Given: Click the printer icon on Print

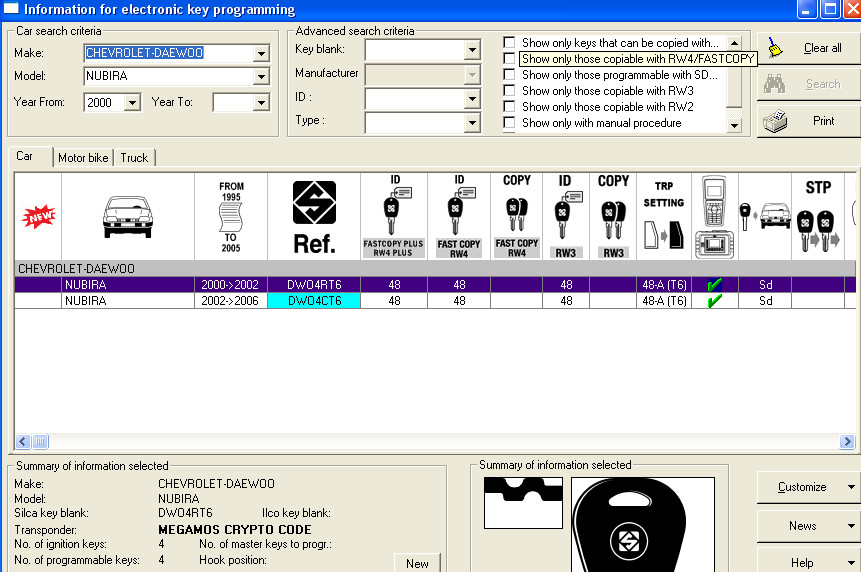Looking at the screenshot, I should coord(775,121).
